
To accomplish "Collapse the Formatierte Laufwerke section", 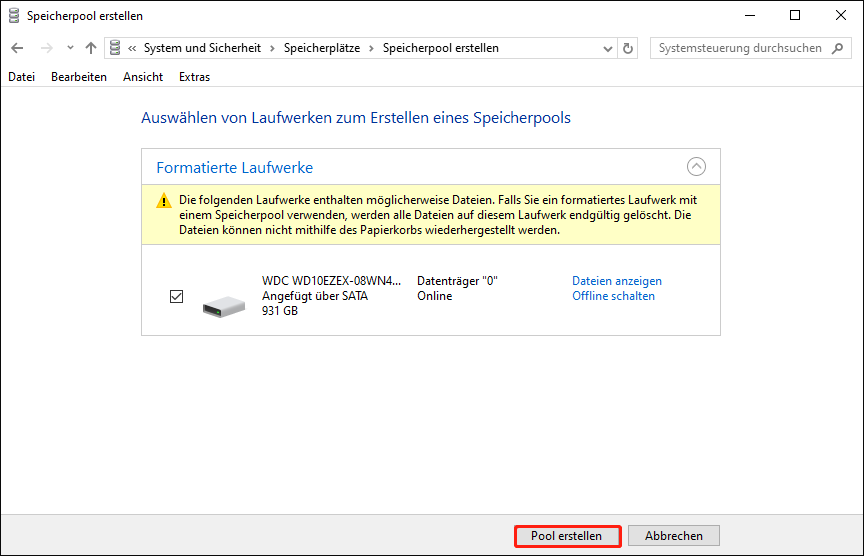I will click(697, 167).
